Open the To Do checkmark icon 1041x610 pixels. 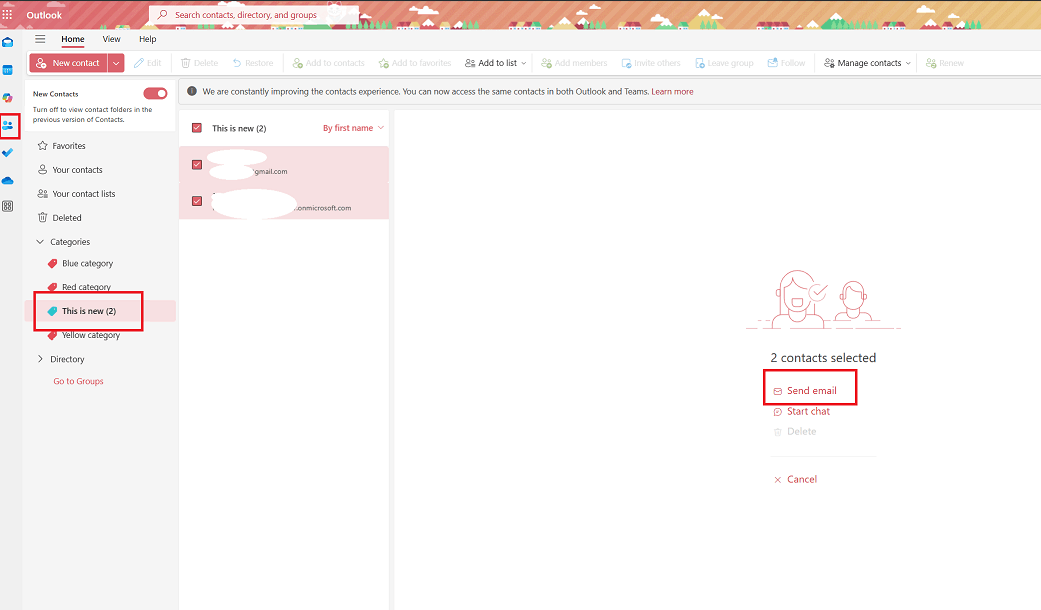[x=7, y=153]
